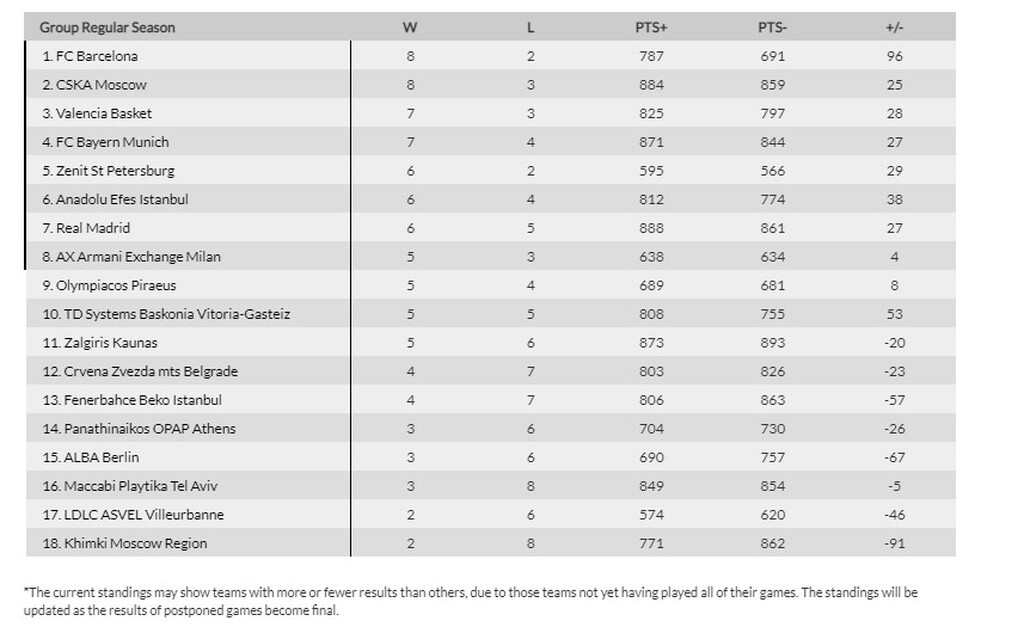This screenshot has width=1024, height=627.
Task: Sort by the W column header
Action: click(x=409, y=27)
